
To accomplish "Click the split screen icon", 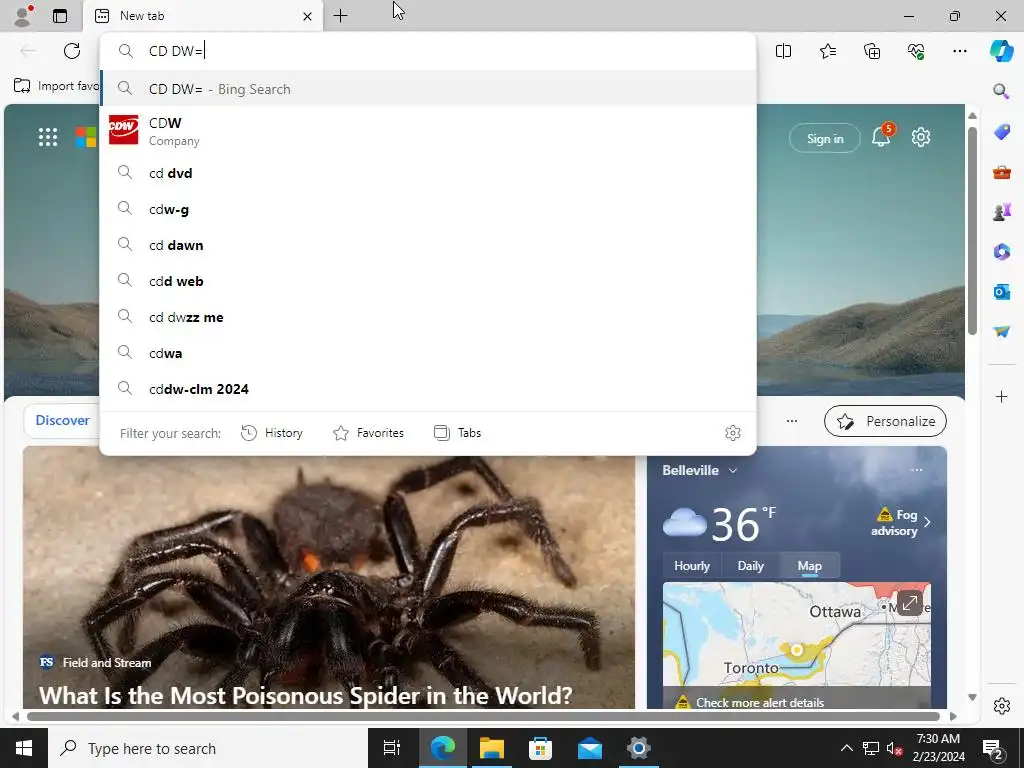I will (783, 51).
